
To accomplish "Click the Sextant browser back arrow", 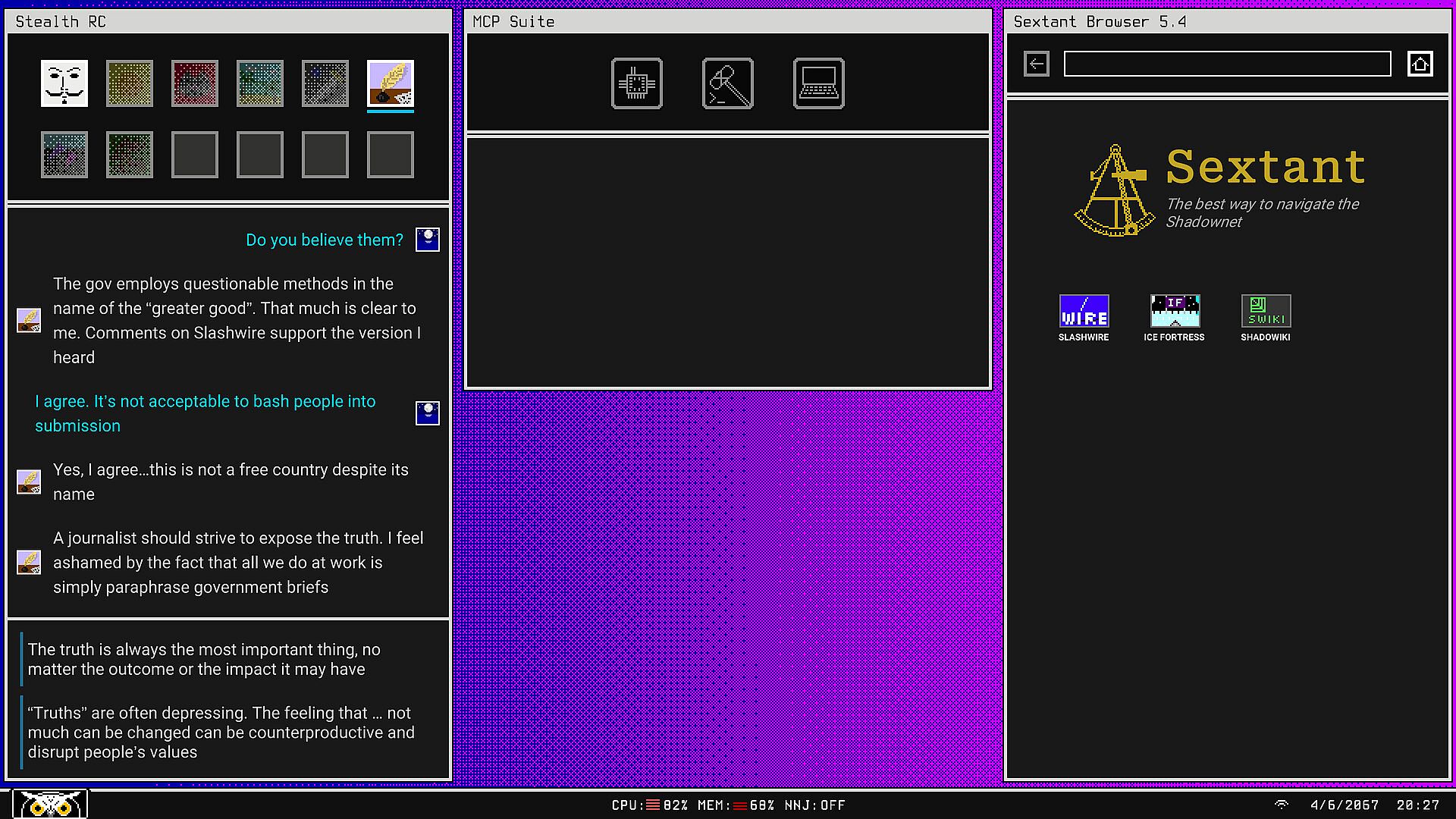I will pyautogui.click(x=1037, y=64).
